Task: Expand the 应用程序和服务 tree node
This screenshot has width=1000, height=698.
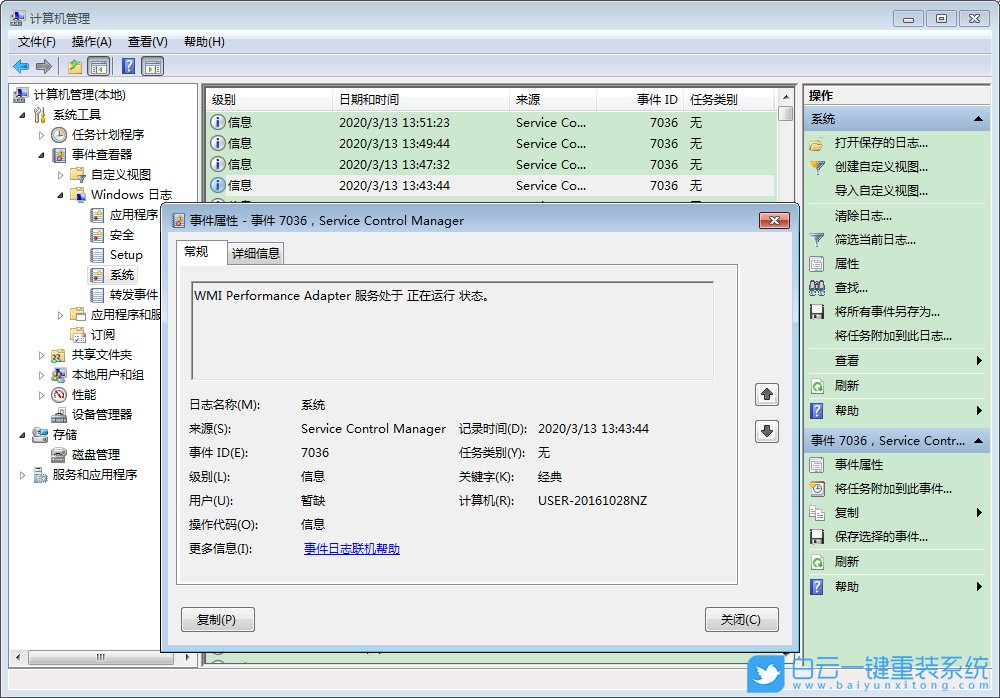Action: pos(59,314)
